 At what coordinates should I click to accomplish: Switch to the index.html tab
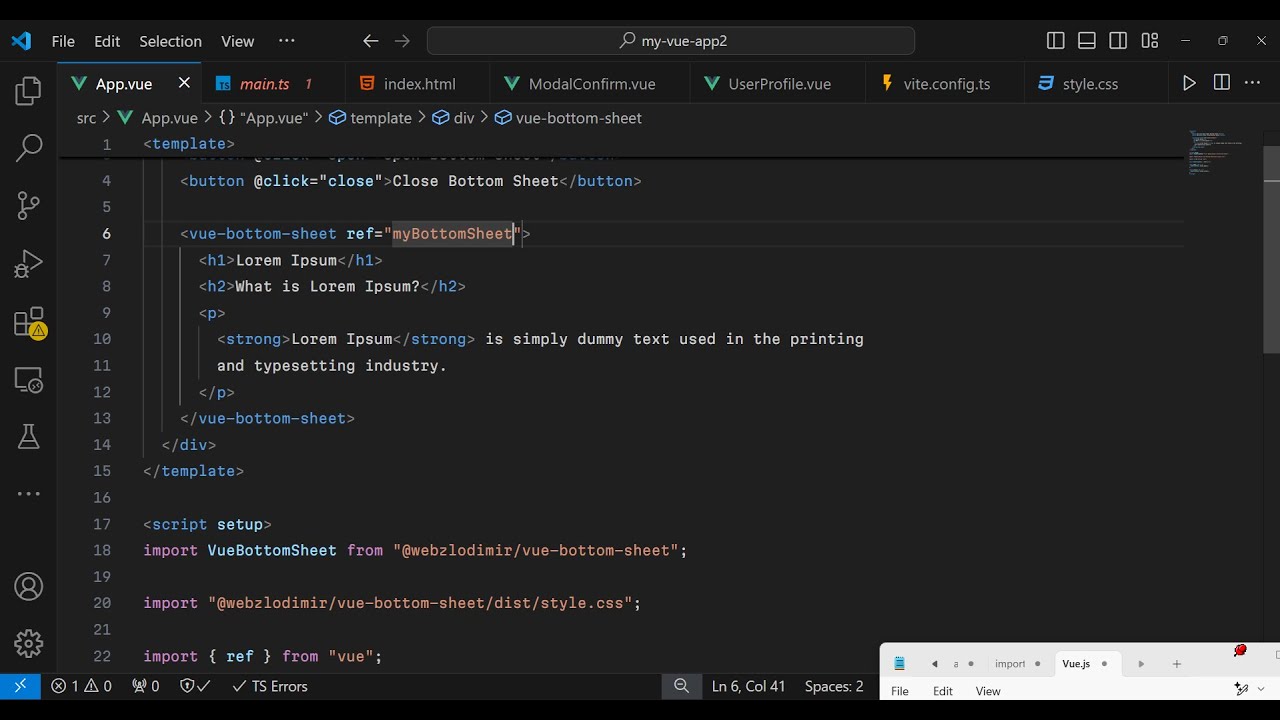417,84
